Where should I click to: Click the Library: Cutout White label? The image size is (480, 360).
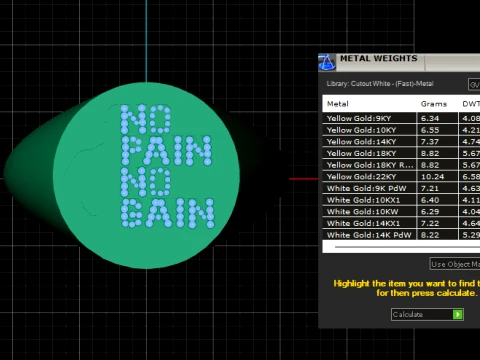tap(380, 84)
